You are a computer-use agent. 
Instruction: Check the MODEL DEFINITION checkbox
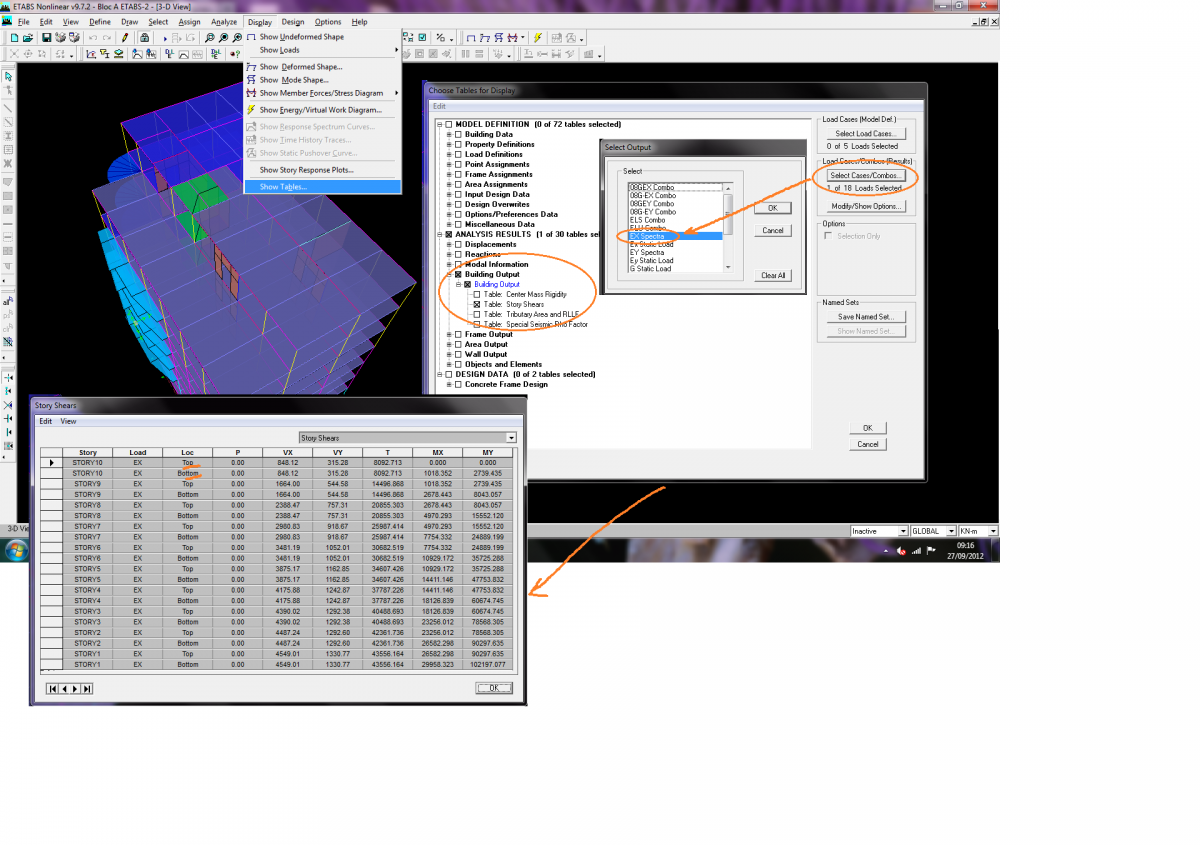[x=448, y=124]
